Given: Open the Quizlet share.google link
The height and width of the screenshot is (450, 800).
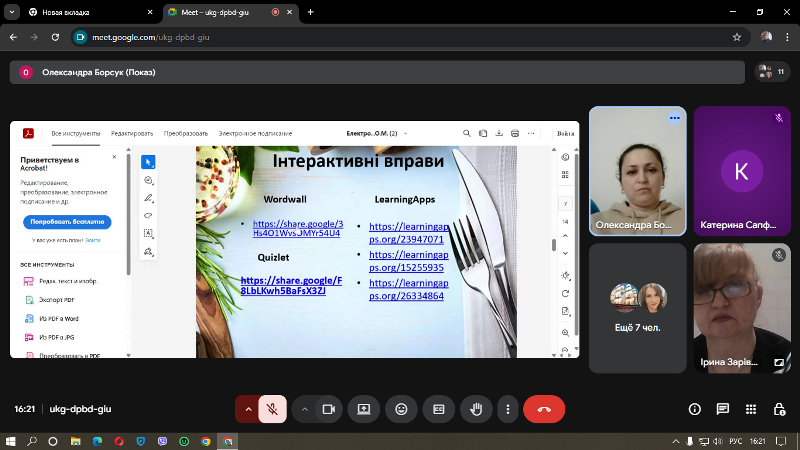Looking at the screenshot, I should [x=291, y=286].
